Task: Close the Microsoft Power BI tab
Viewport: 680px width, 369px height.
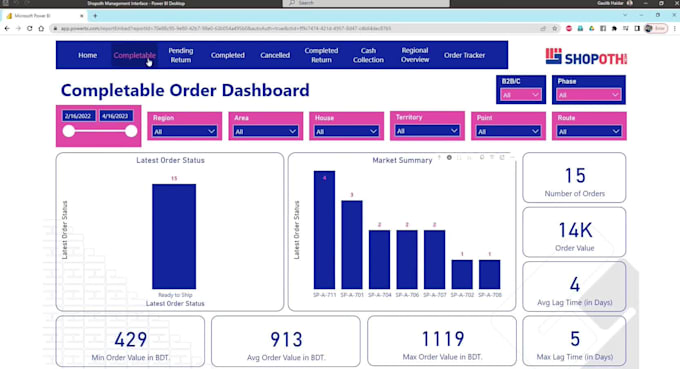Action: pyautogui.click(x=82, y=16)
